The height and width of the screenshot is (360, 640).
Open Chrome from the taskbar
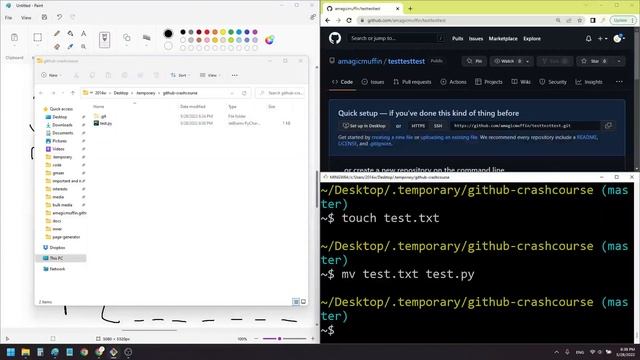(84, 352)
